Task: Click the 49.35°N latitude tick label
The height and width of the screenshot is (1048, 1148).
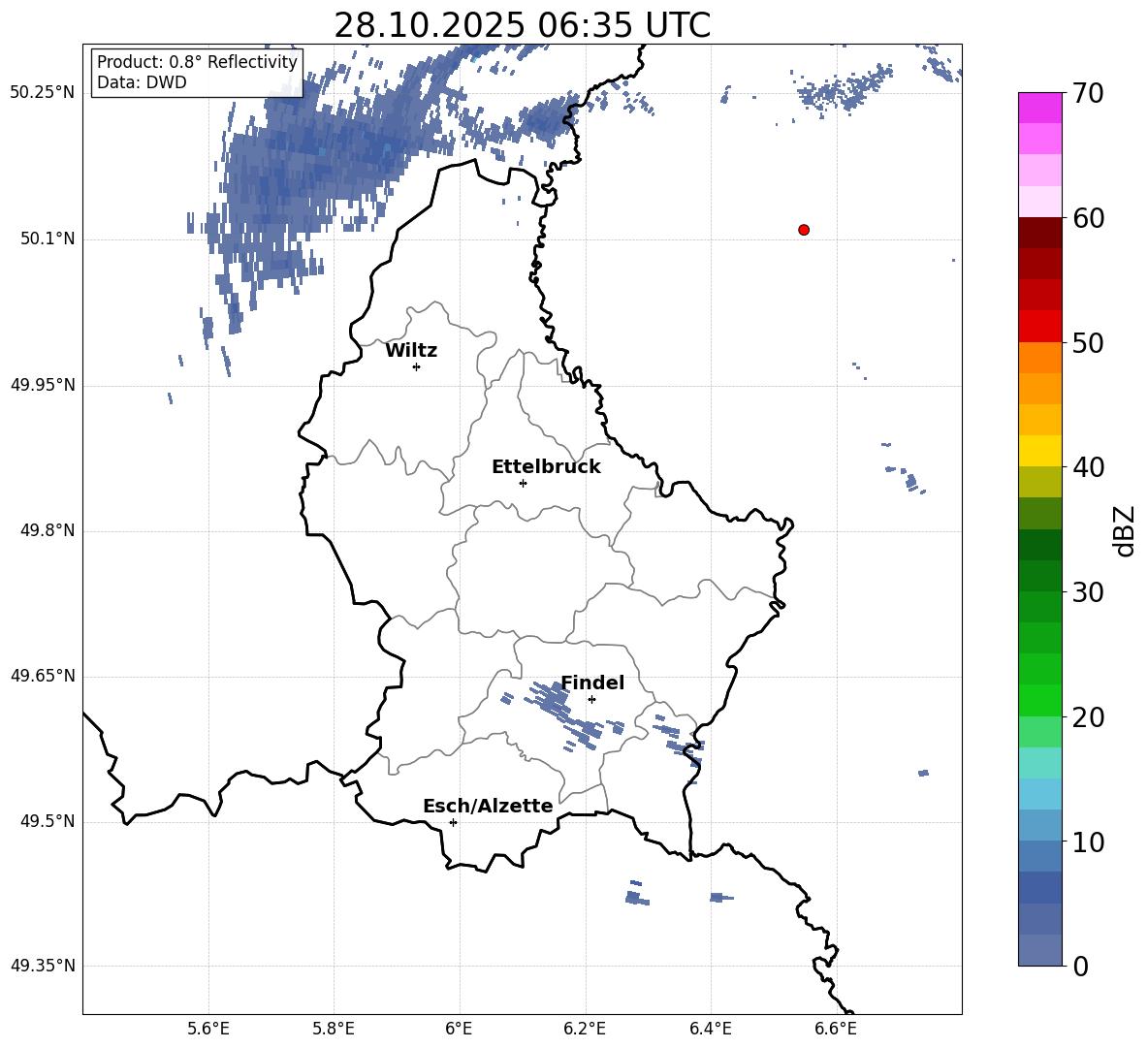Action: (43, 966)
